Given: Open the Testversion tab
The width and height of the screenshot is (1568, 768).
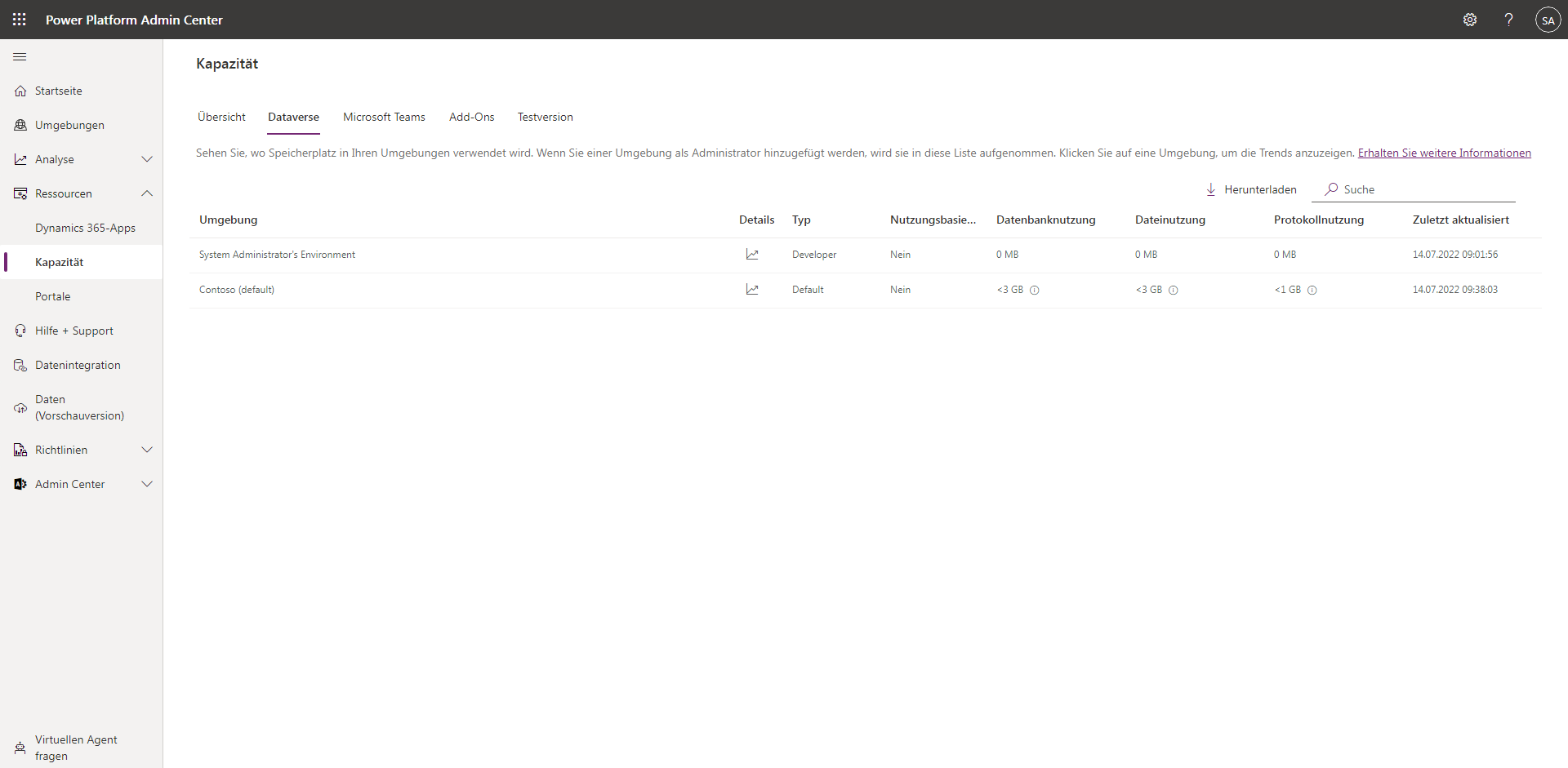Looking at the screenshot, I should tap(546, 117).
